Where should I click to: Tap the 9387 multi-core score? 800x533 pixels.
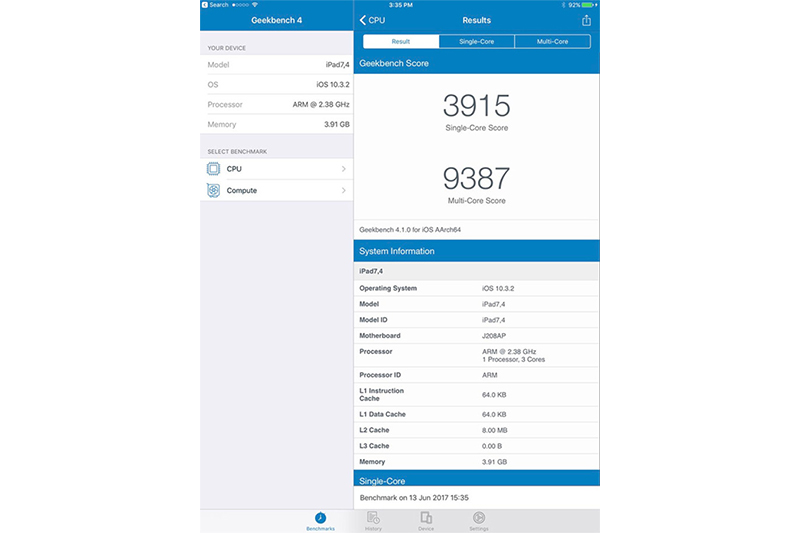tap(477, 178)
